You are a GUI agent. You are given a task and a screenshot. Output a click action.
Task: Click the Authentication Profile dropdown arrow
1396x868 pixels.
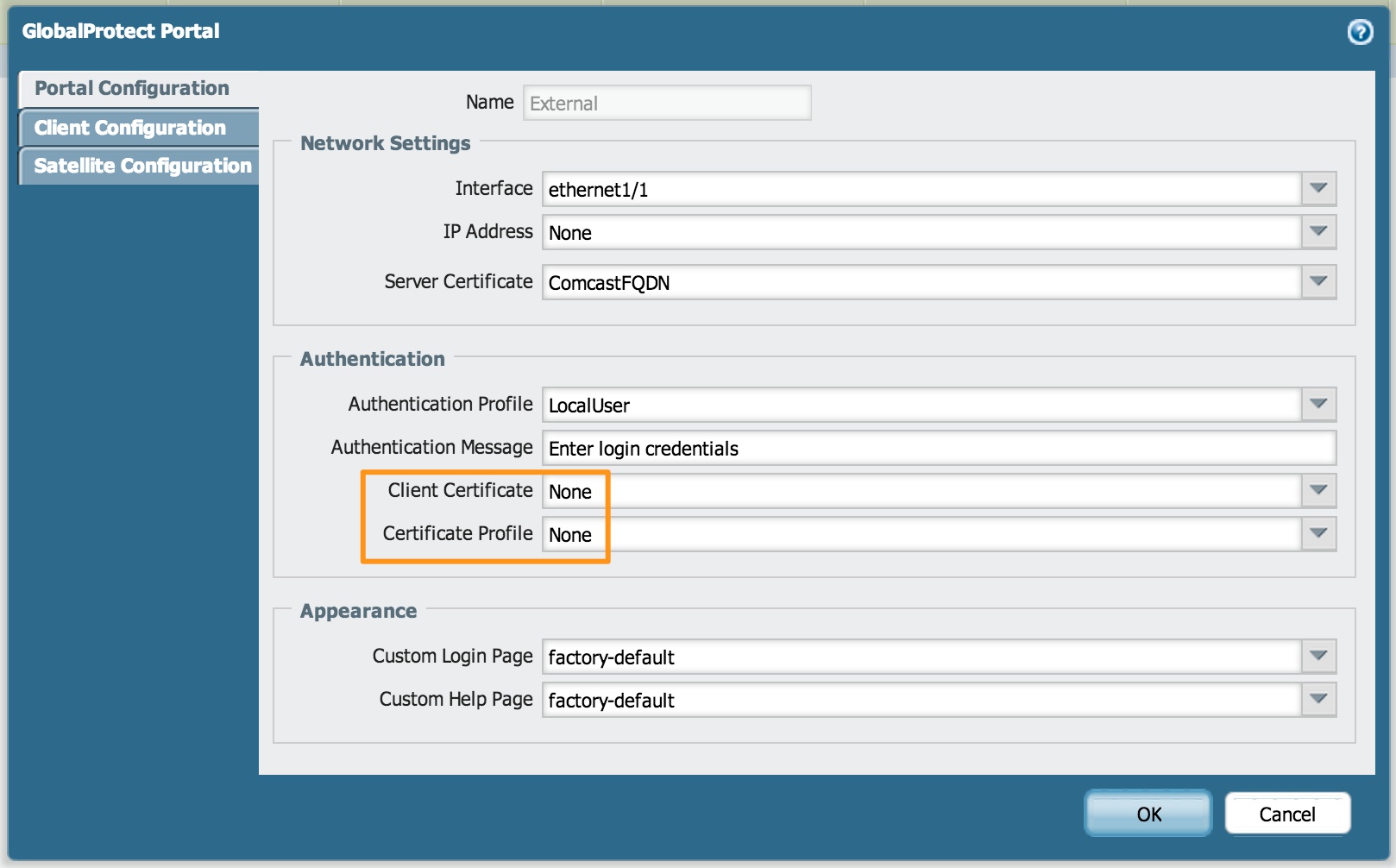(1318, 403)
